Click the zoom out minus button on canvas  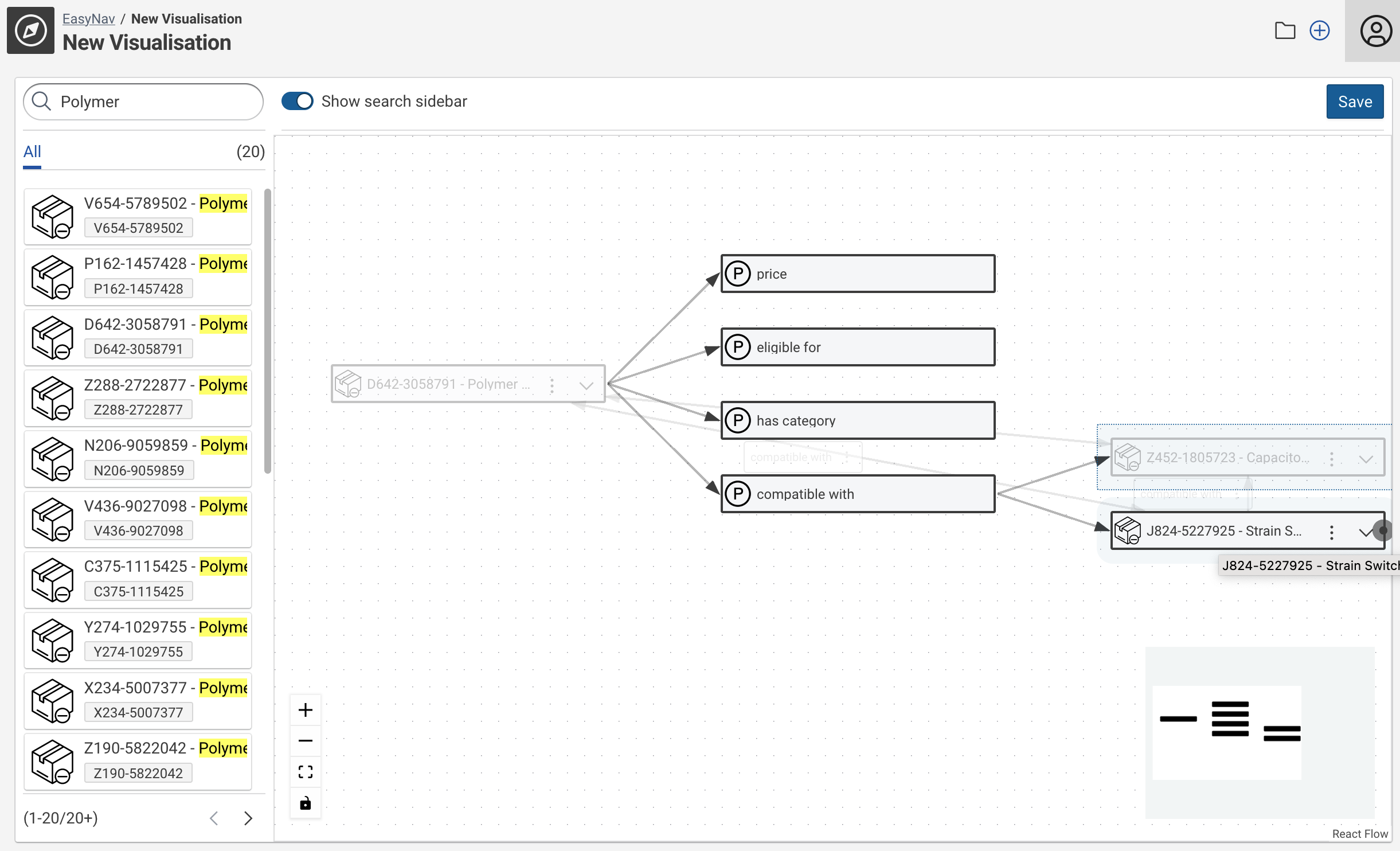[305, 741]
